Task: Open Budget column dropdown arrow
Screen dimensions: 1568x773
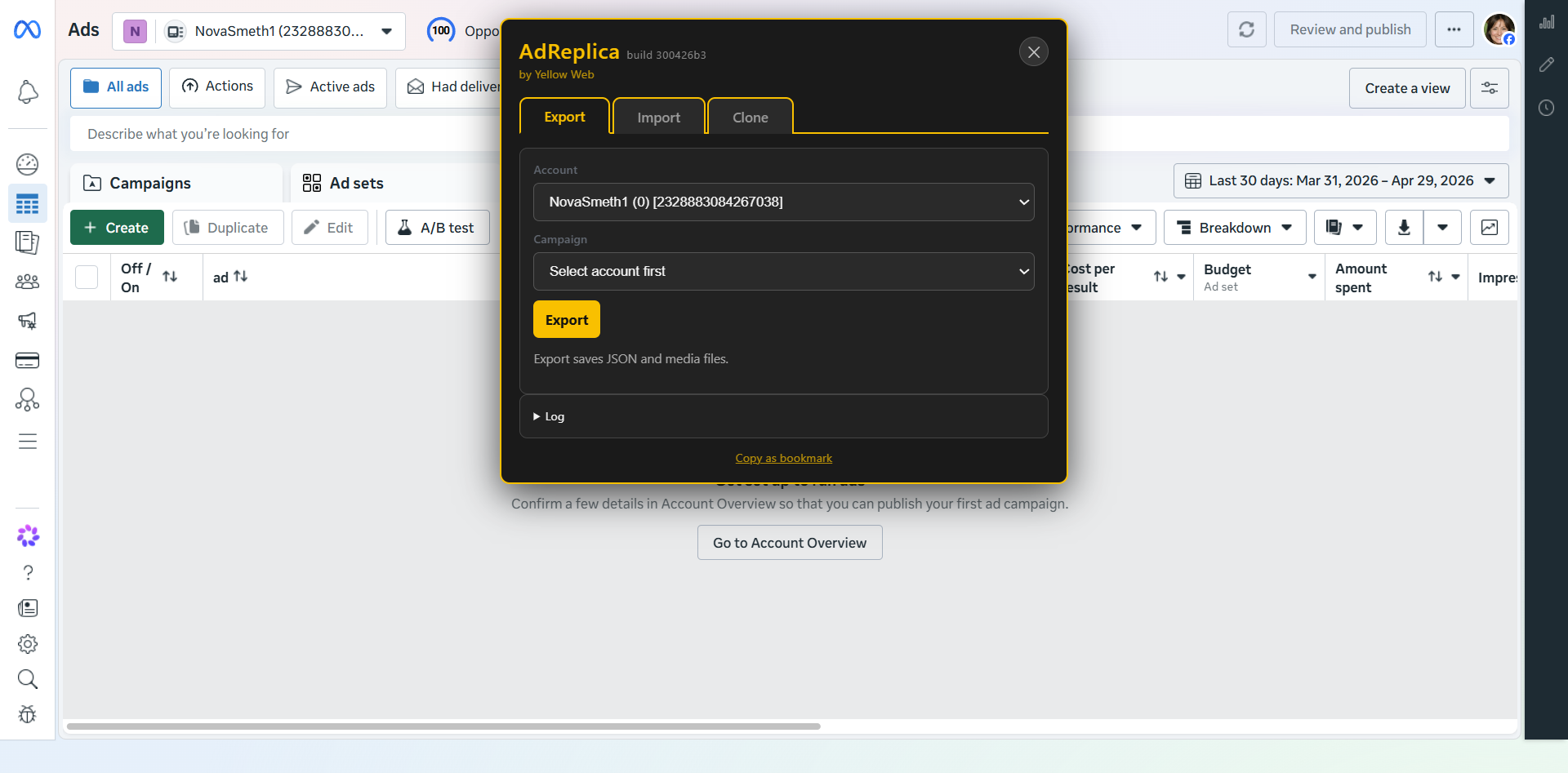Action: (1312, 277)
